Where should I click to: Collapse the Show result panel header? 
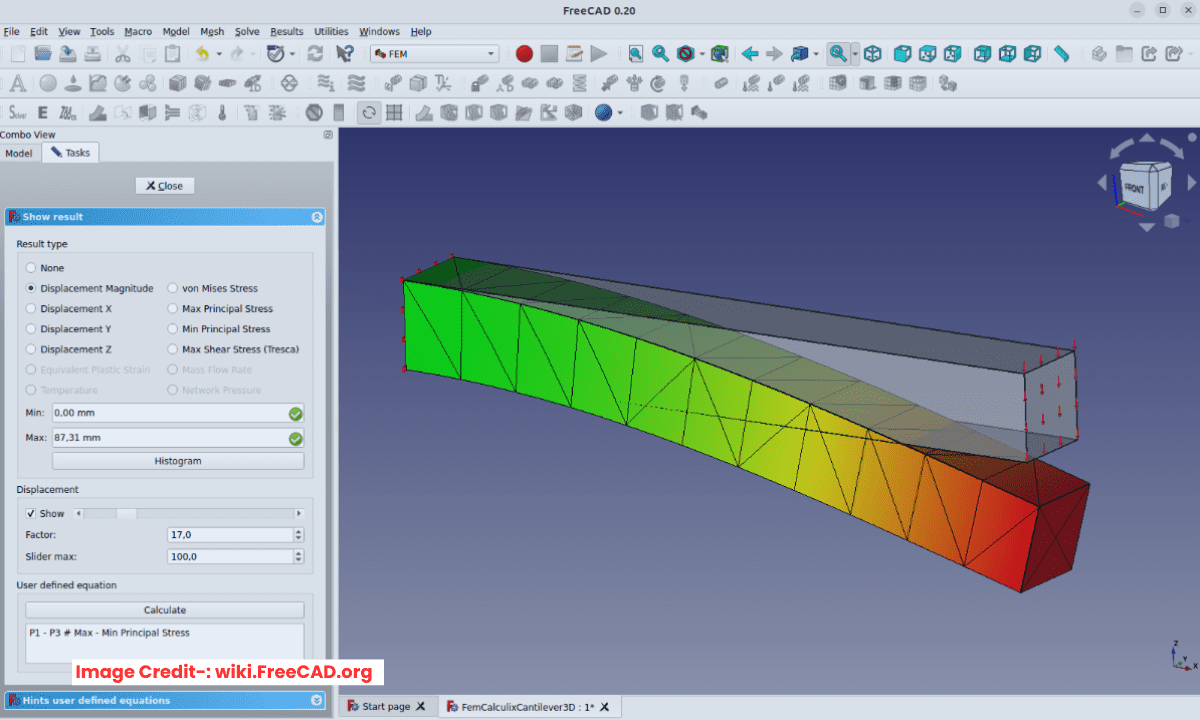[x=317, y=216]
